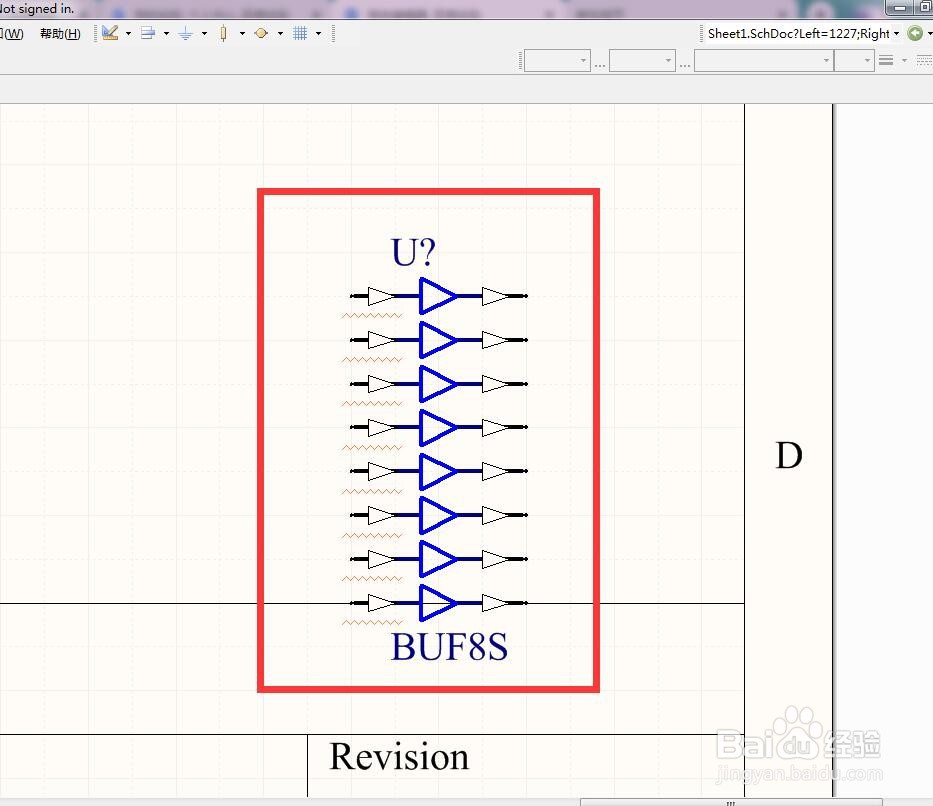The image size is (933, 806).
Task: Click the ellipsis button after second combo box
Action: 685,64
